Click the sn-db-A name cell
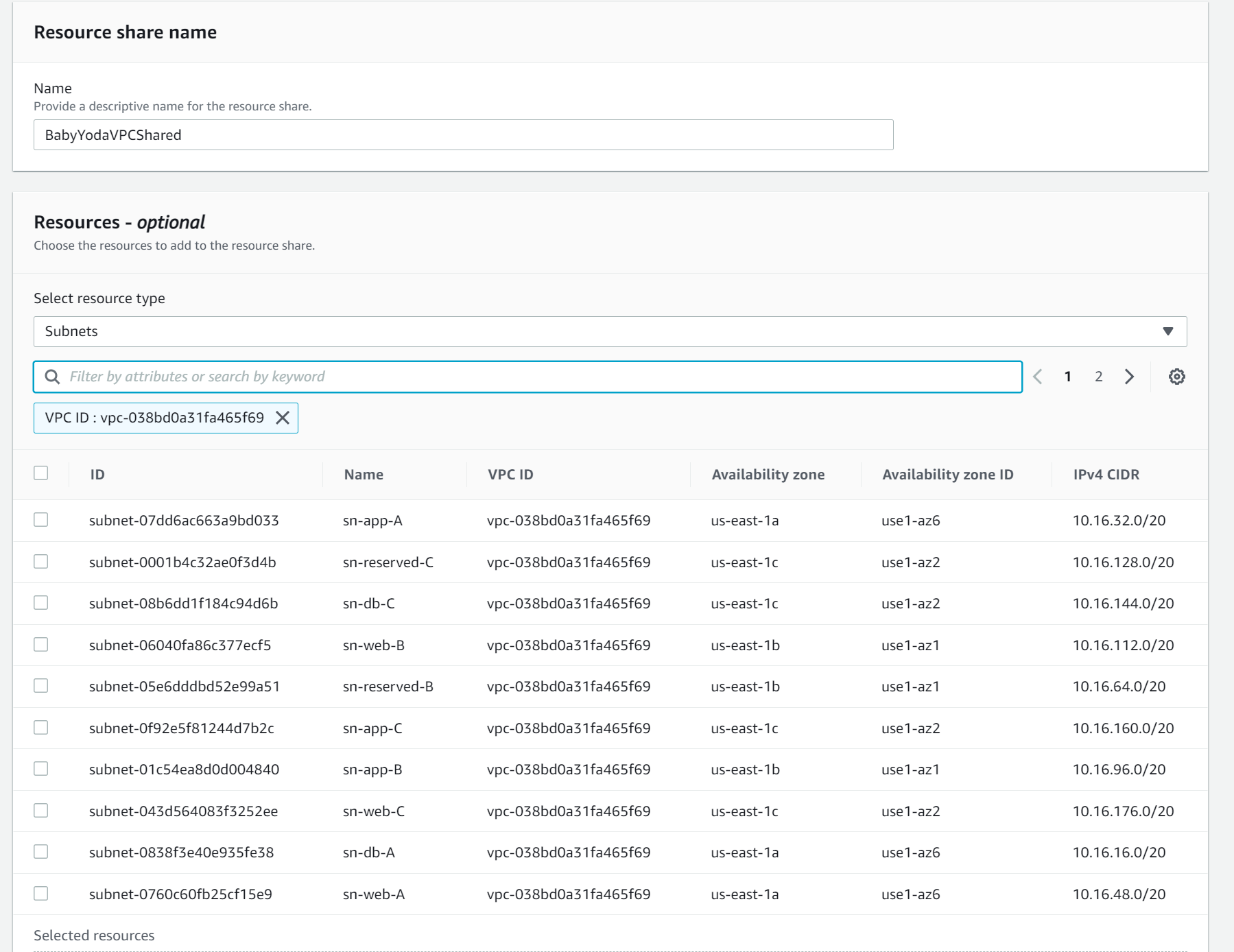The image size is (1234, 952). (369, 853)
